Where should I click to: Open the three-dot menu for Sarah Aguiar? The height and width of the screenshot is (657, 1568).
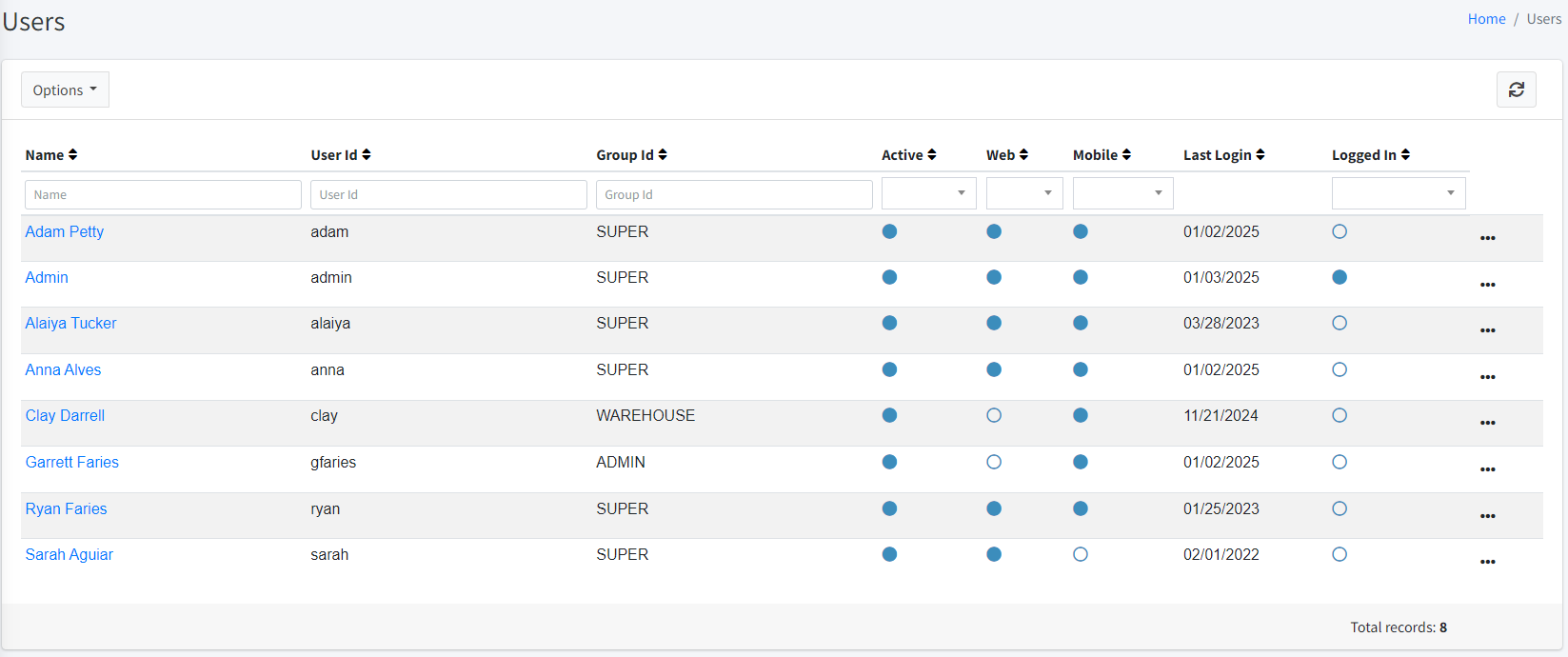(x=1487, y=562)
